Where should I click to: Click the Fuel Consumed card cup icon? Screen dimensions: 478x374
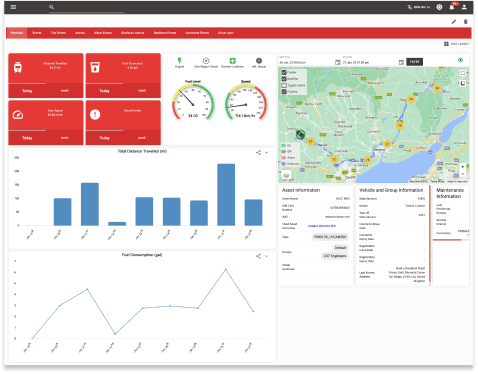[x=95, y=67]
